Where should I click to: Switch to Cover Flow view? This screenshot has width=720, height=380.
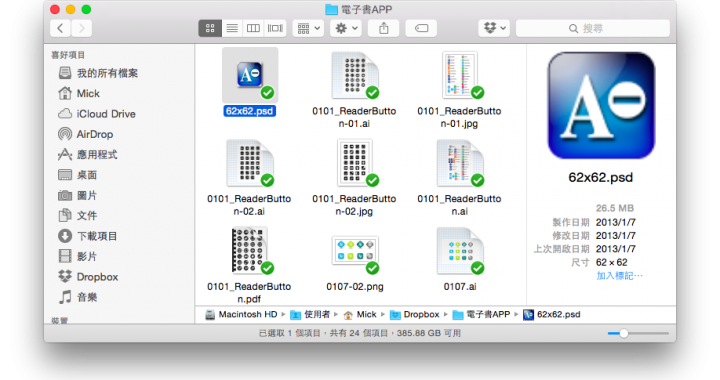click(275, 28)
